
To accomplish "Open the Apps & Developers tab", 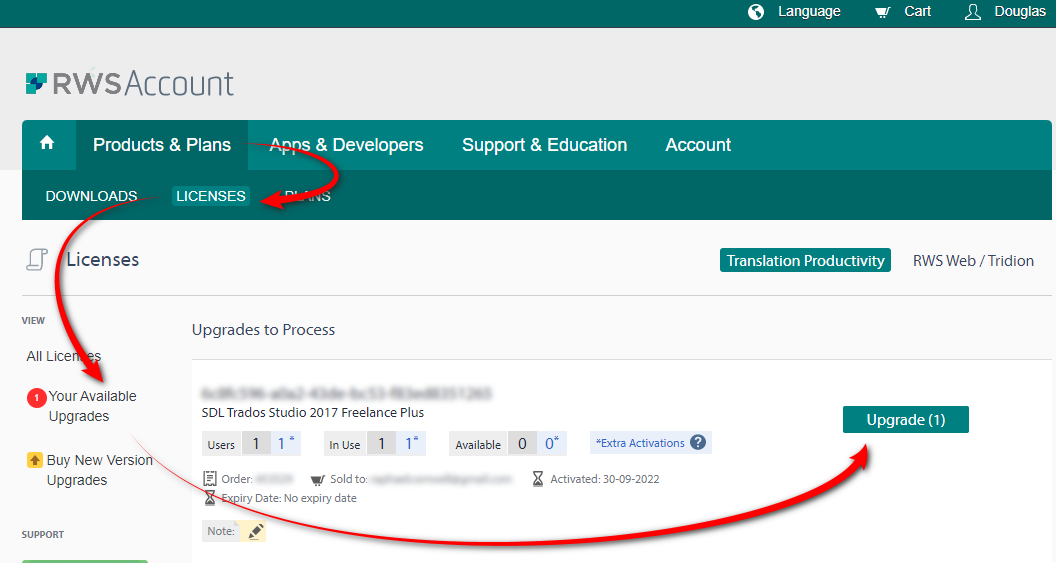I will coord(346,145).
